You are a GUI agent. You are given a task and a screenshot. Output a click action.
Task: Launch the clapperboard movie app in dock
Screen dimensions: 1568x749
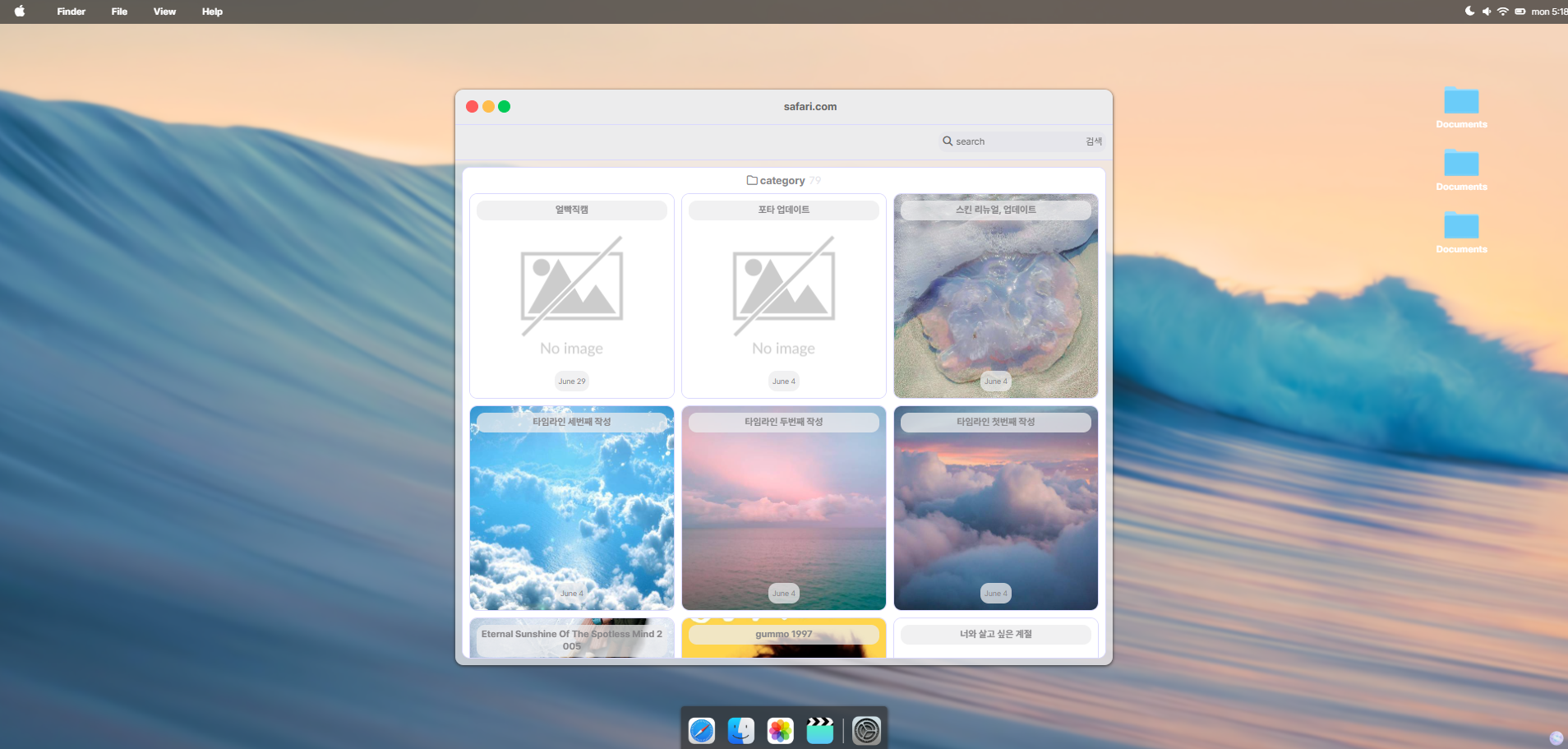tap(820, 730)
